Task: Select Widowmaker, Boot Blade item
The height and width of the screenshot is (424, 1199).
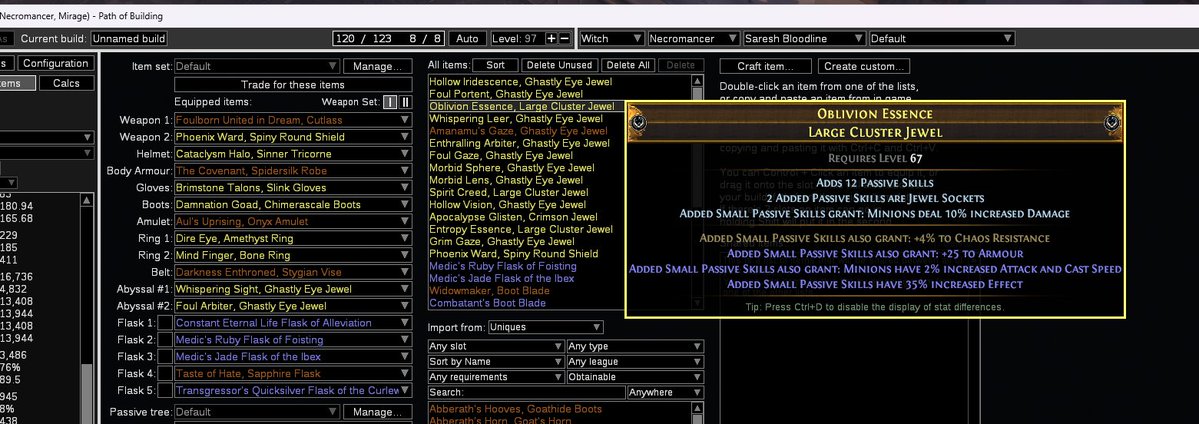Action: click(487, 291)
